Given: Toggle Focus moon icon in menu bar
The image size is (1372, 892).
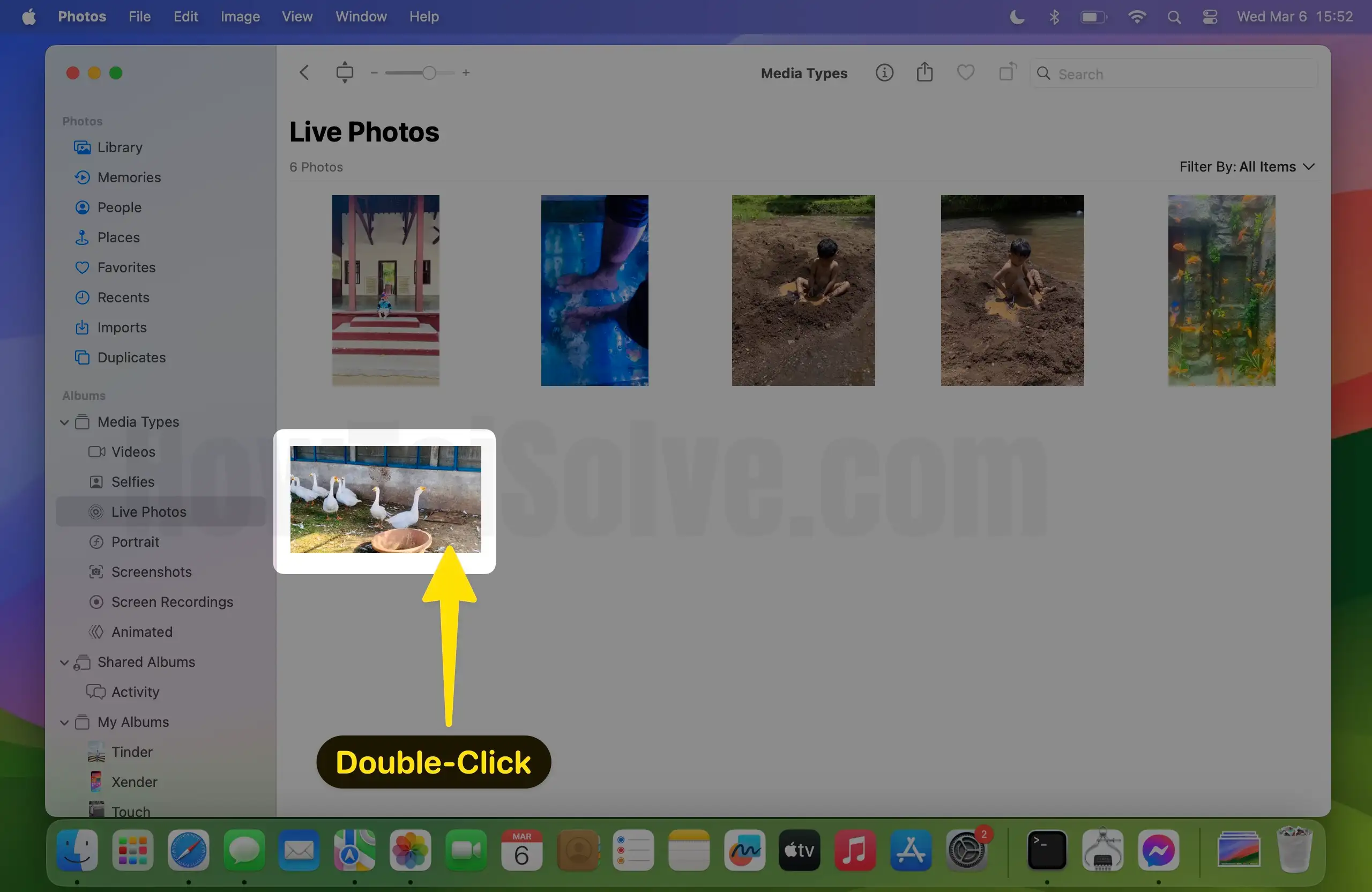Looking at the screenshot, I should [1017, 17].
